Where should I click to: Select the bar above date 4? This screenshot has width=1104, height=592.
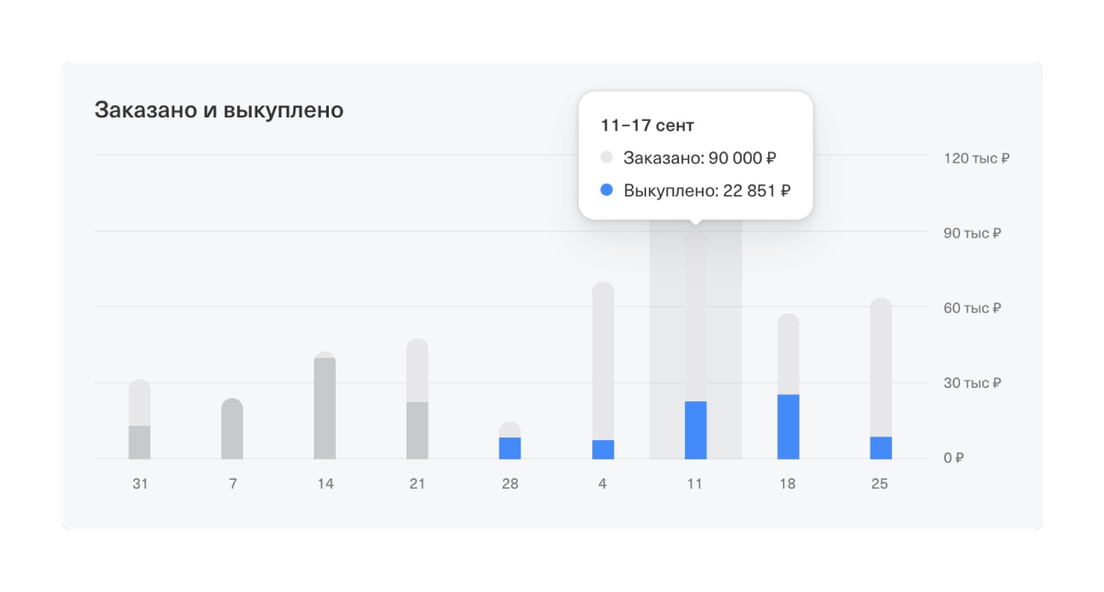point(603,371)
